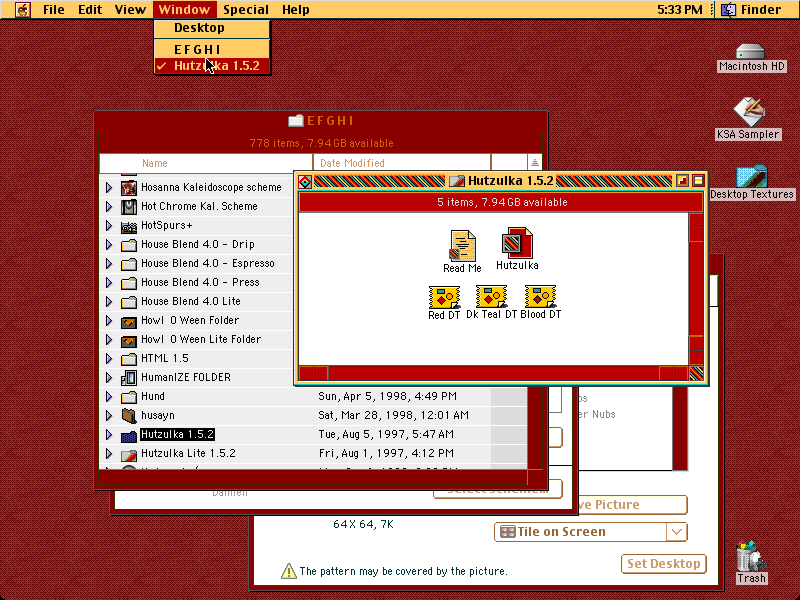Click the Finder application menu icon
This screenshot has width=800, height=600.
click(x=728, y=9)
